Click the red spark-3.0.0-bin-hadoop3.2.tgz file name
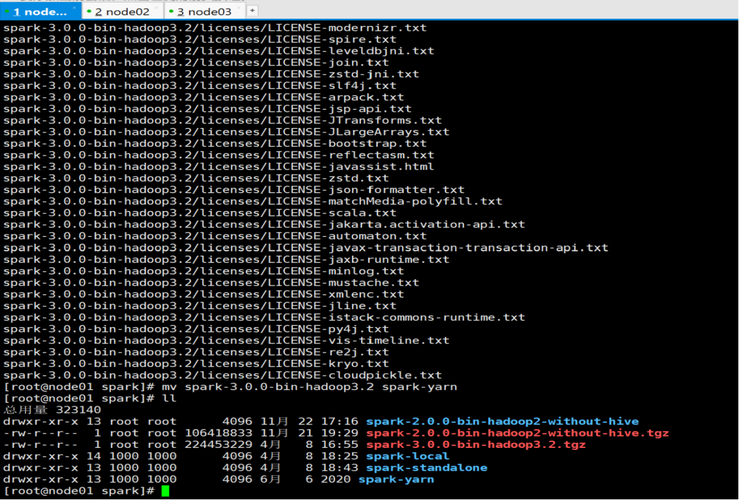The height and width of the screenshot is (500, 739). pos(476,445)
